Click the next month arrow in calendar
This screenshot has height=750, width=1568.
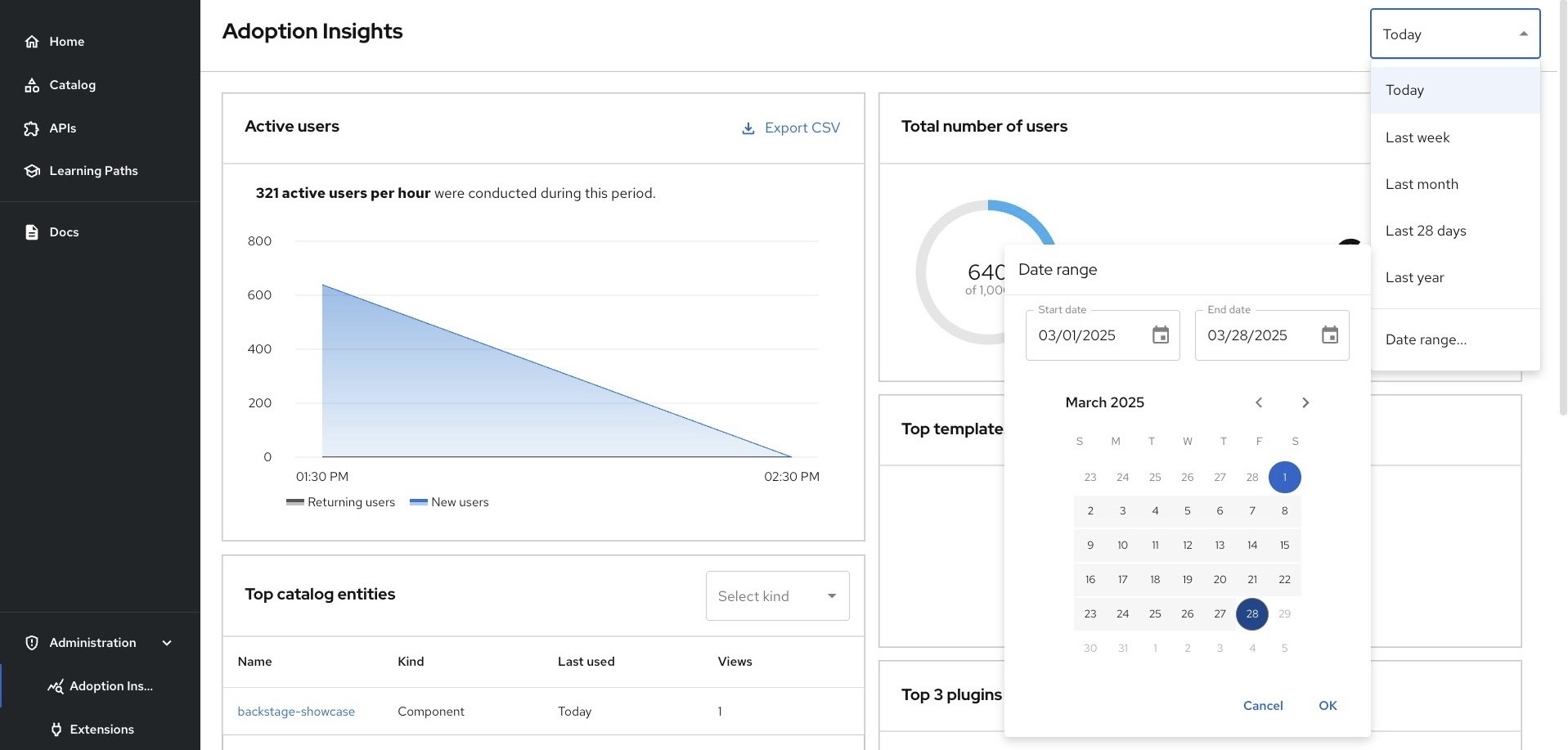(1305, 402)
